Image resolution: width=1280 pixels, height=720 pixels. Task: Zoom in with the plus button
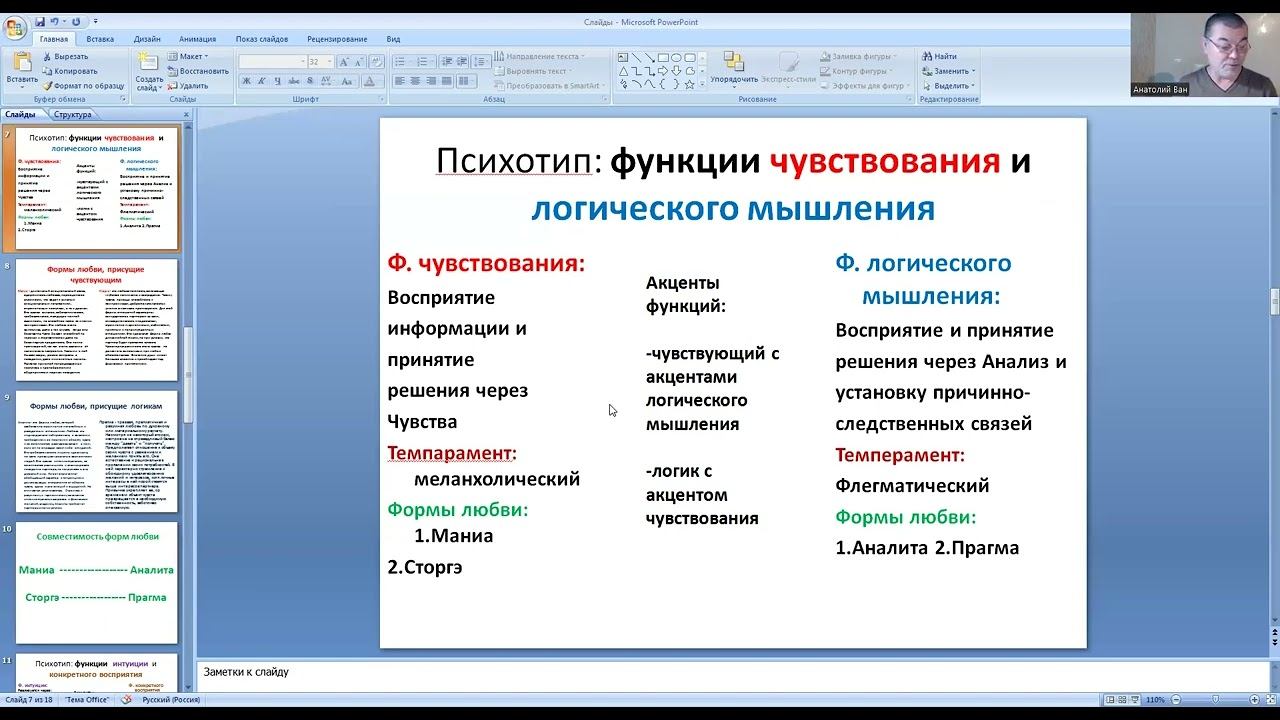[x=1254, y=699]
